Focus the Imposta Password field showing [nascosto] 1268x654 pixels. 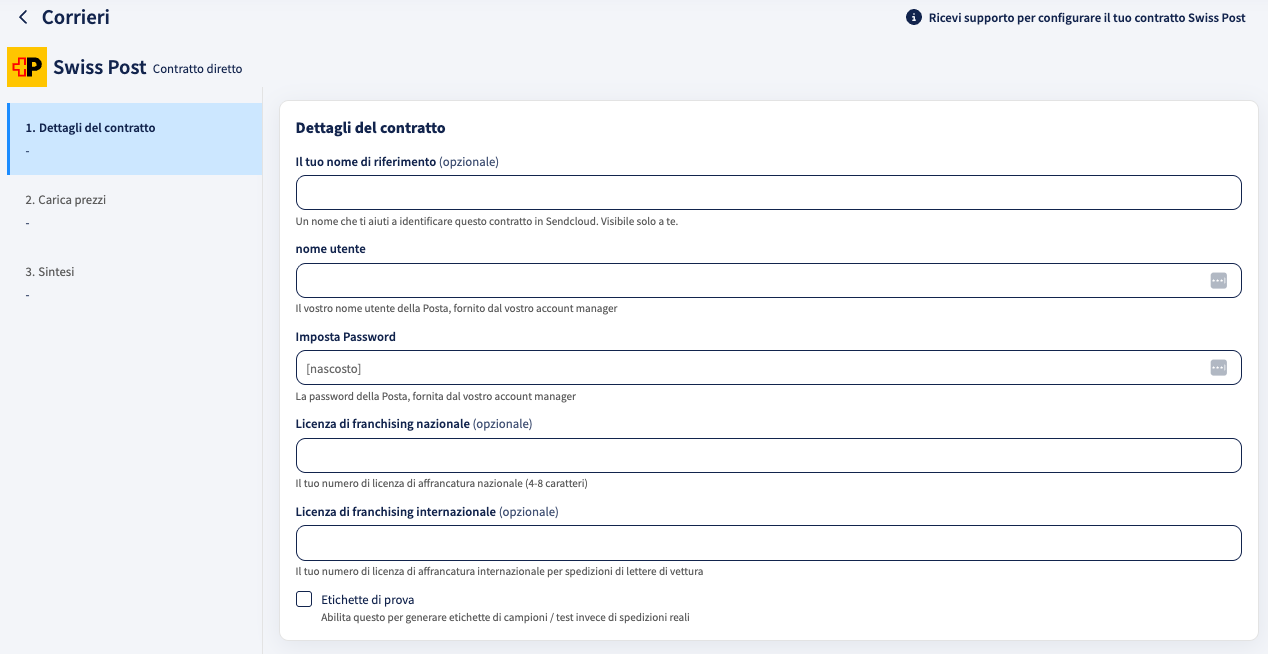coord(768,368)
